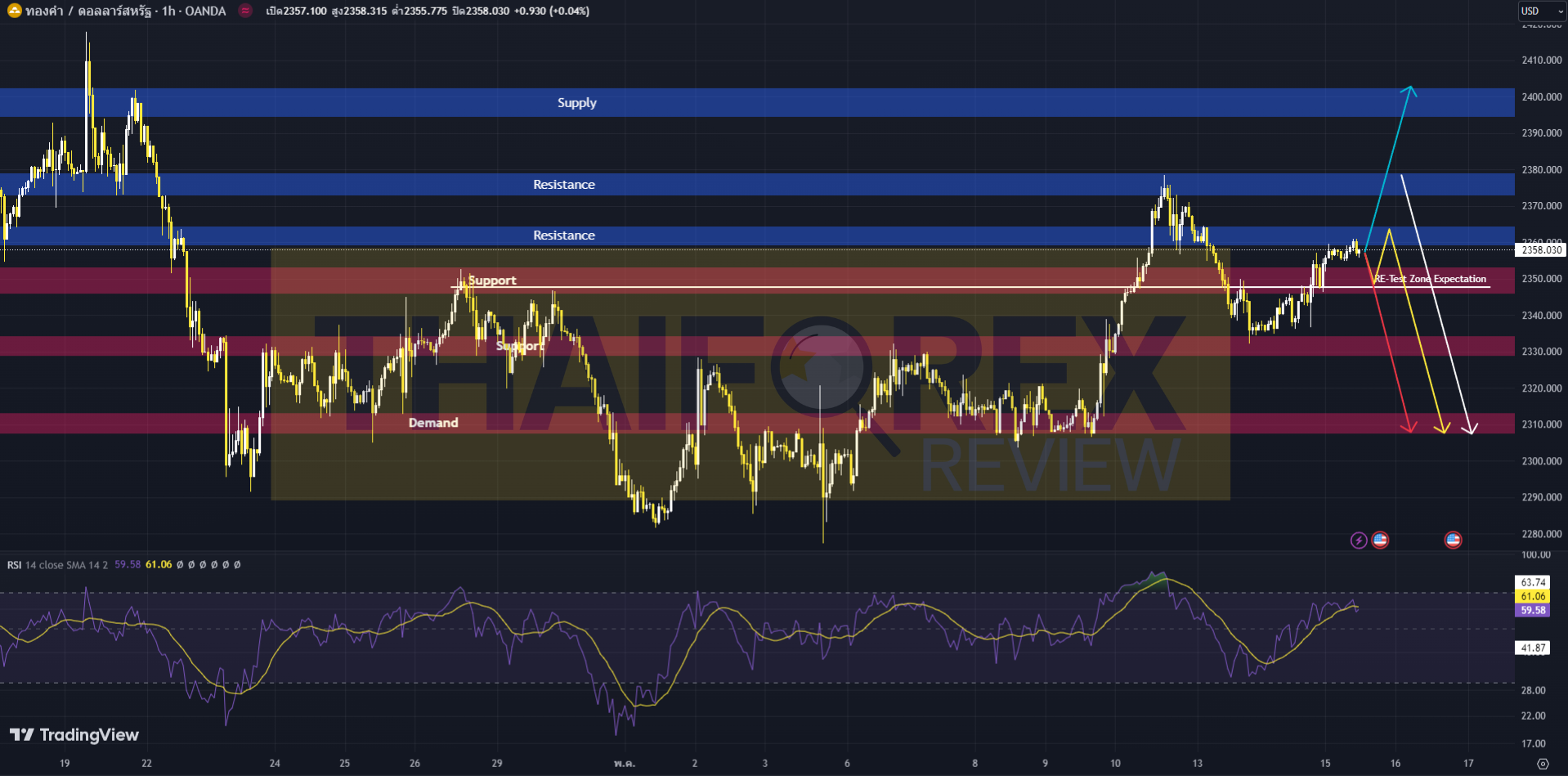The image size is (1568, 776).
Task: Open the USD currency dropdown
Action: point(1542,11)
